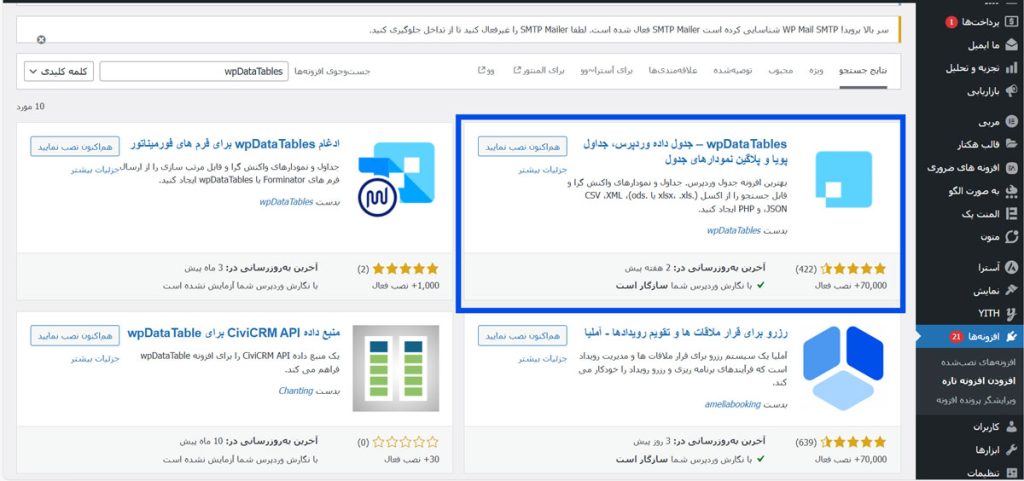
Task: Dismiss the SMTP Mailer notice with X icon
Action: point(41,40)
